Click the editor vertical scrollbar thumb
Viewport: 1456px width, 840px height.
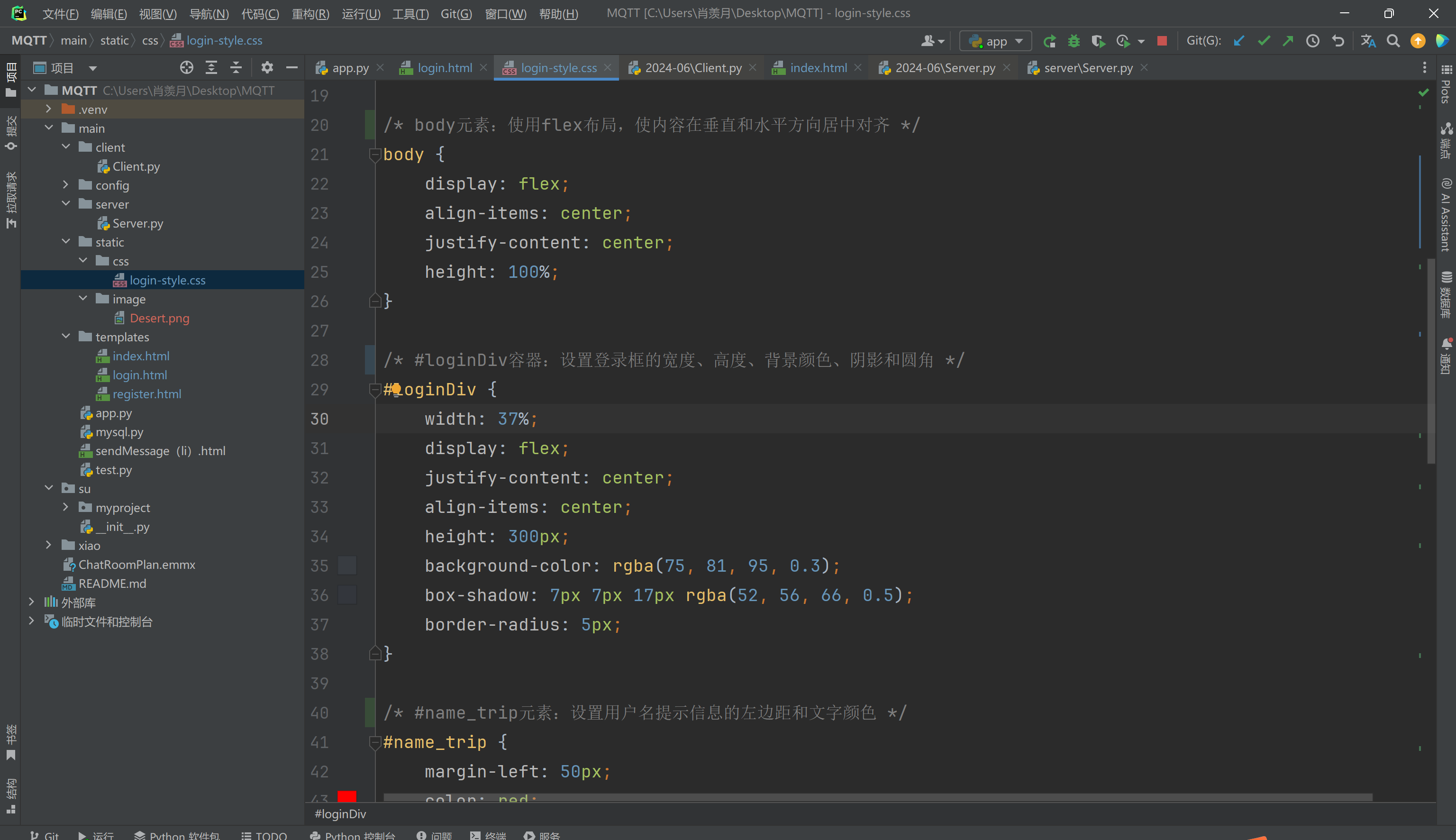tap(1431, 361)
